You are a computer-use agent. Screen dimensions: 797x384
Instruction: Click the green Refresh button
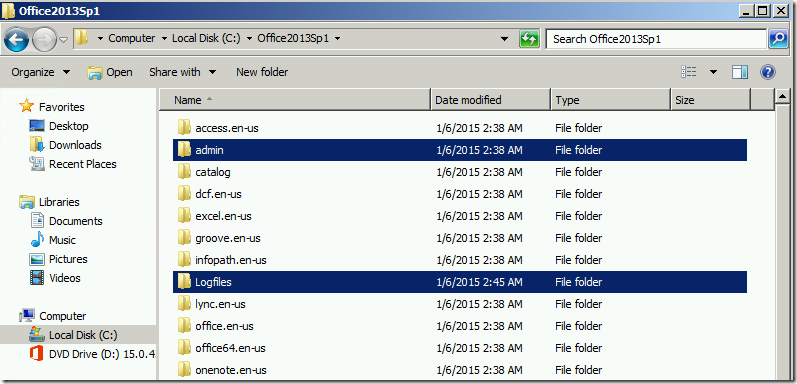click(529, 39)
